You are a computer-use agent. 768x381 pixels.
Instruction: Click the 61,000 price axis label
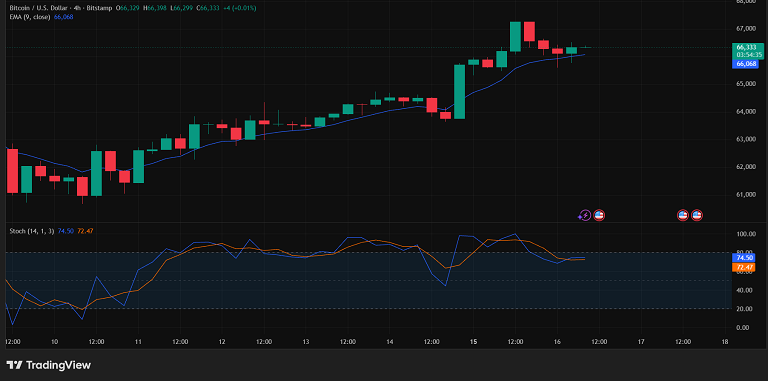point(746,195)
